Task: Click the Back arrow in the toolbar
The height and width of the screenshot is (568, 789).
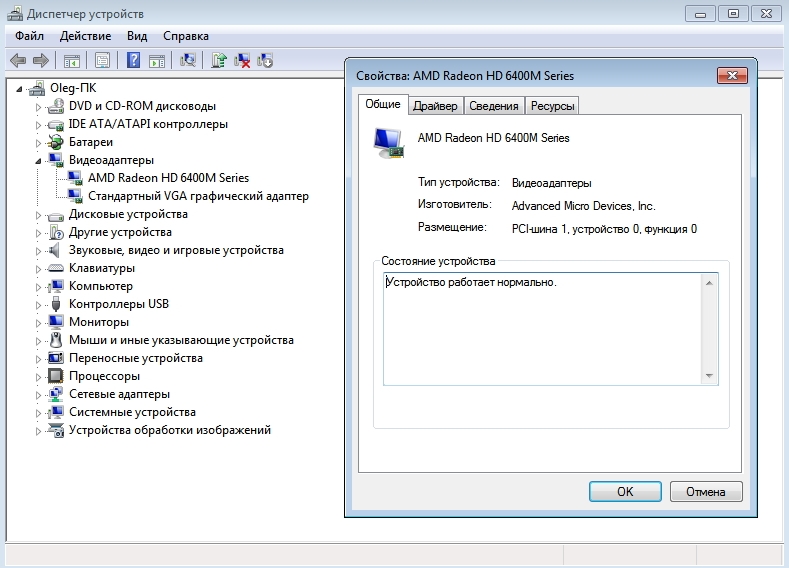Action: click(18, 61)
